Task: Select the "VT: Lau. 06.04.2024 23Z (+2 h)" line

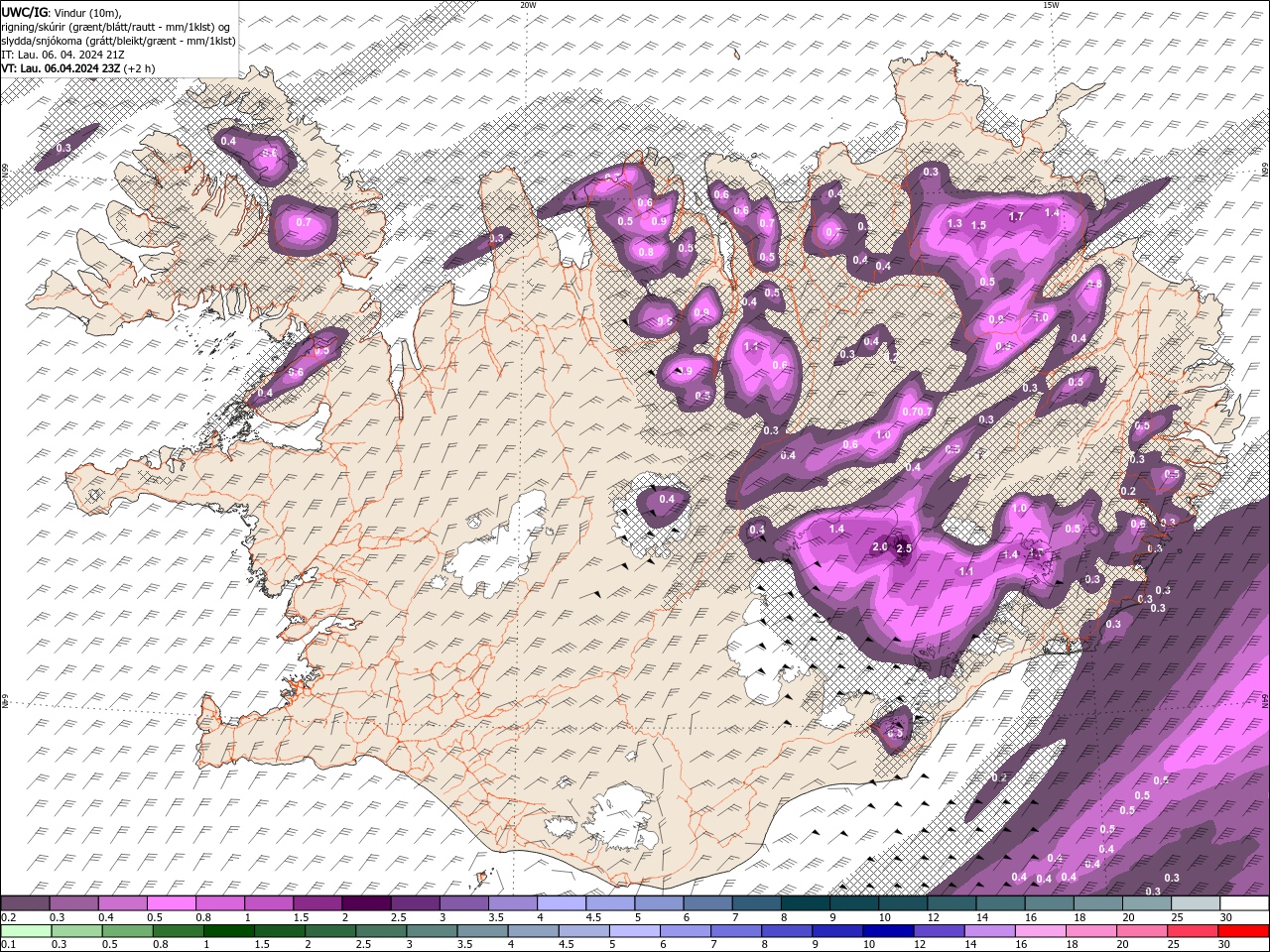Action: pyautogui.click(x=78, y=68)
